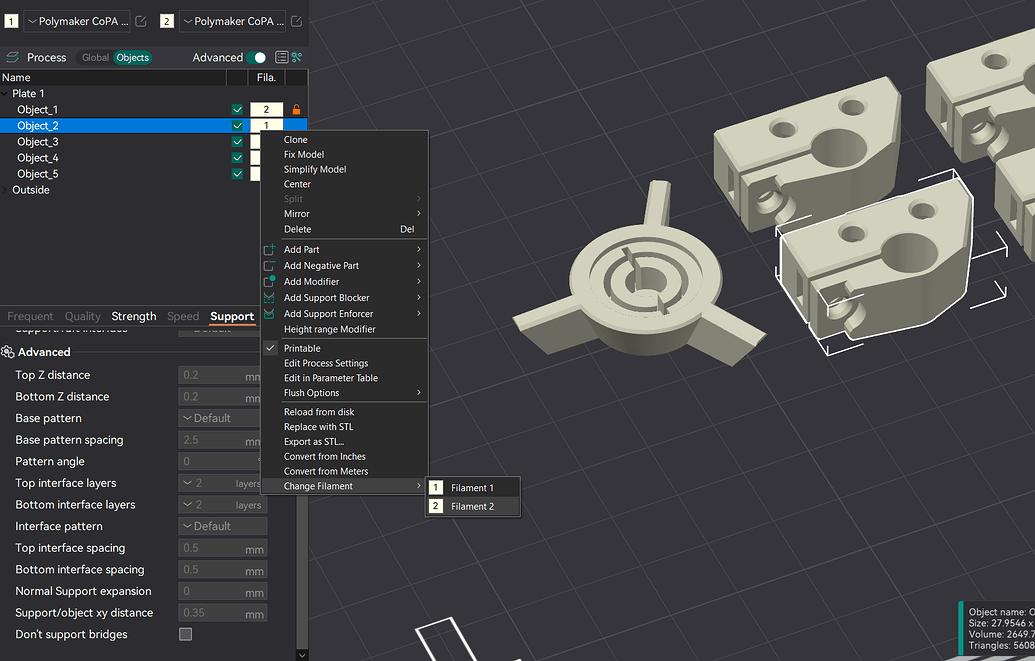The image size is (1035, 661).
Task: Click the Object_1 filament number field
Action: pyautogui.click(x=267, y=110)
